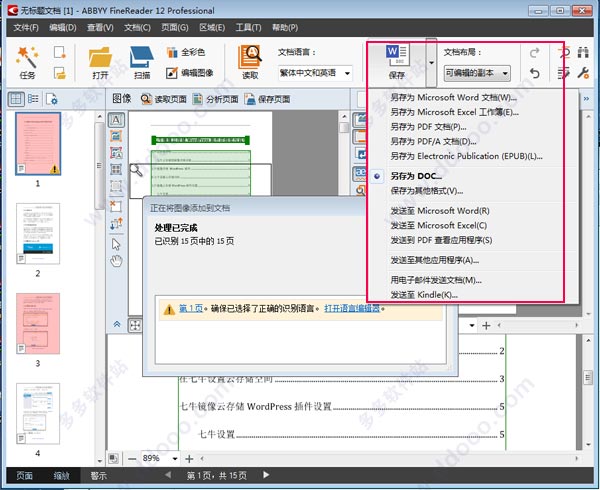600x490 pixels.
Task: Open the 区域(E) menu
Action: coord(212,28)
